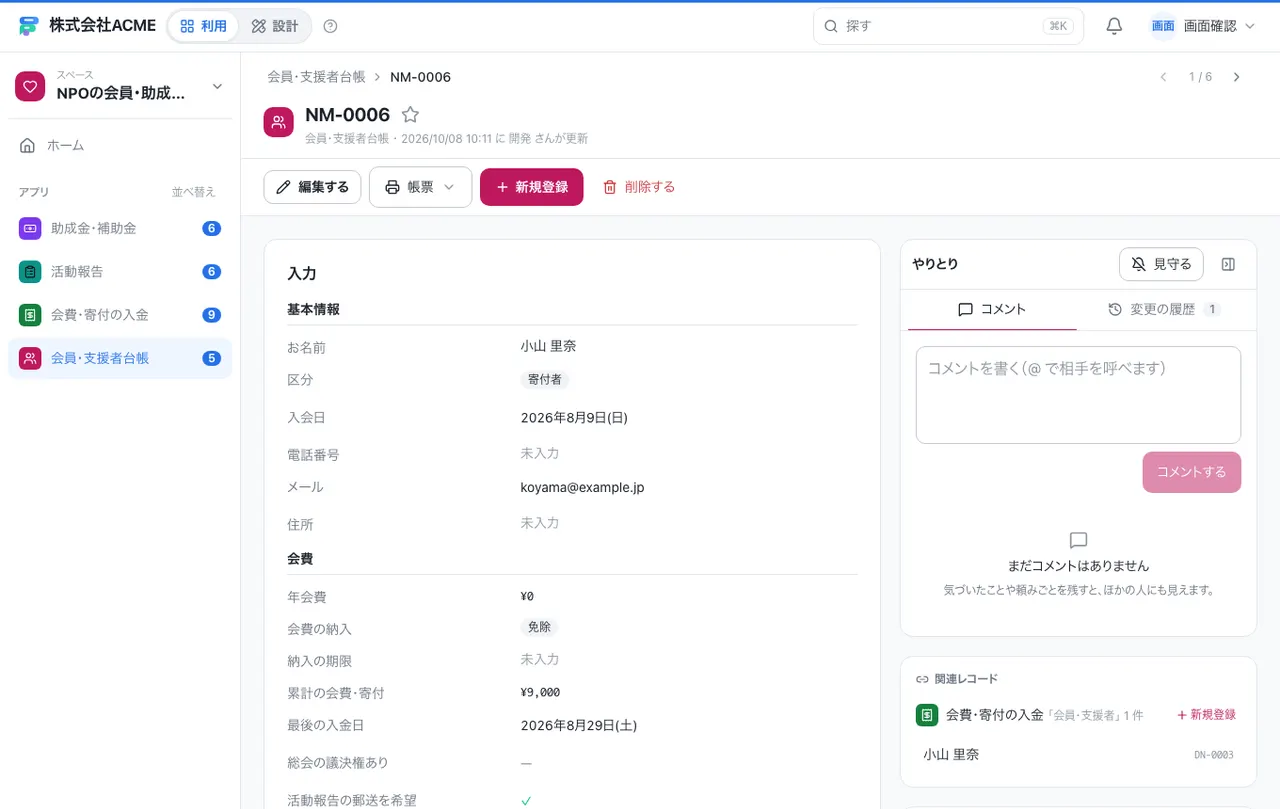1280x809 pixels.
Task: Click the 累計 value ¥9,000
Action: point(540,693)
